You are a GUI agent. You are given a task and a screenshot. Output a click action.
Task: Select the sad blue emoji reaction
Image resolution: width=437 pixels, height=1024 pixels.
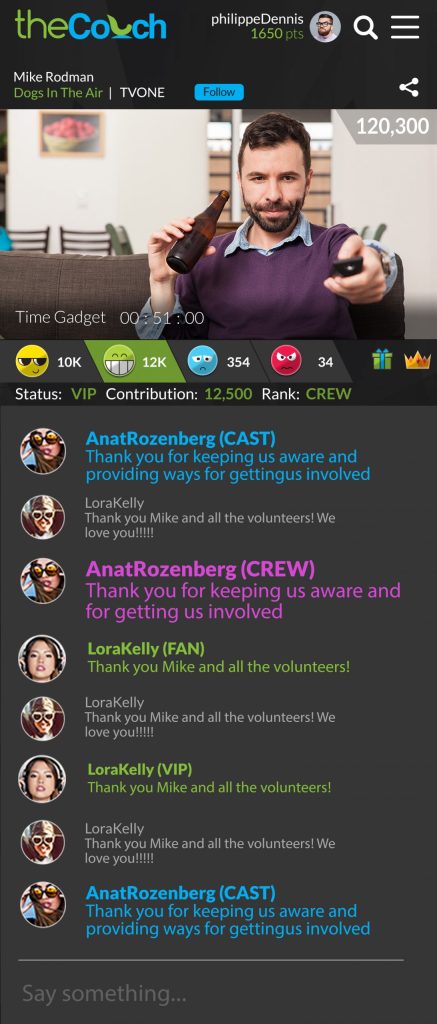(202, 360)
